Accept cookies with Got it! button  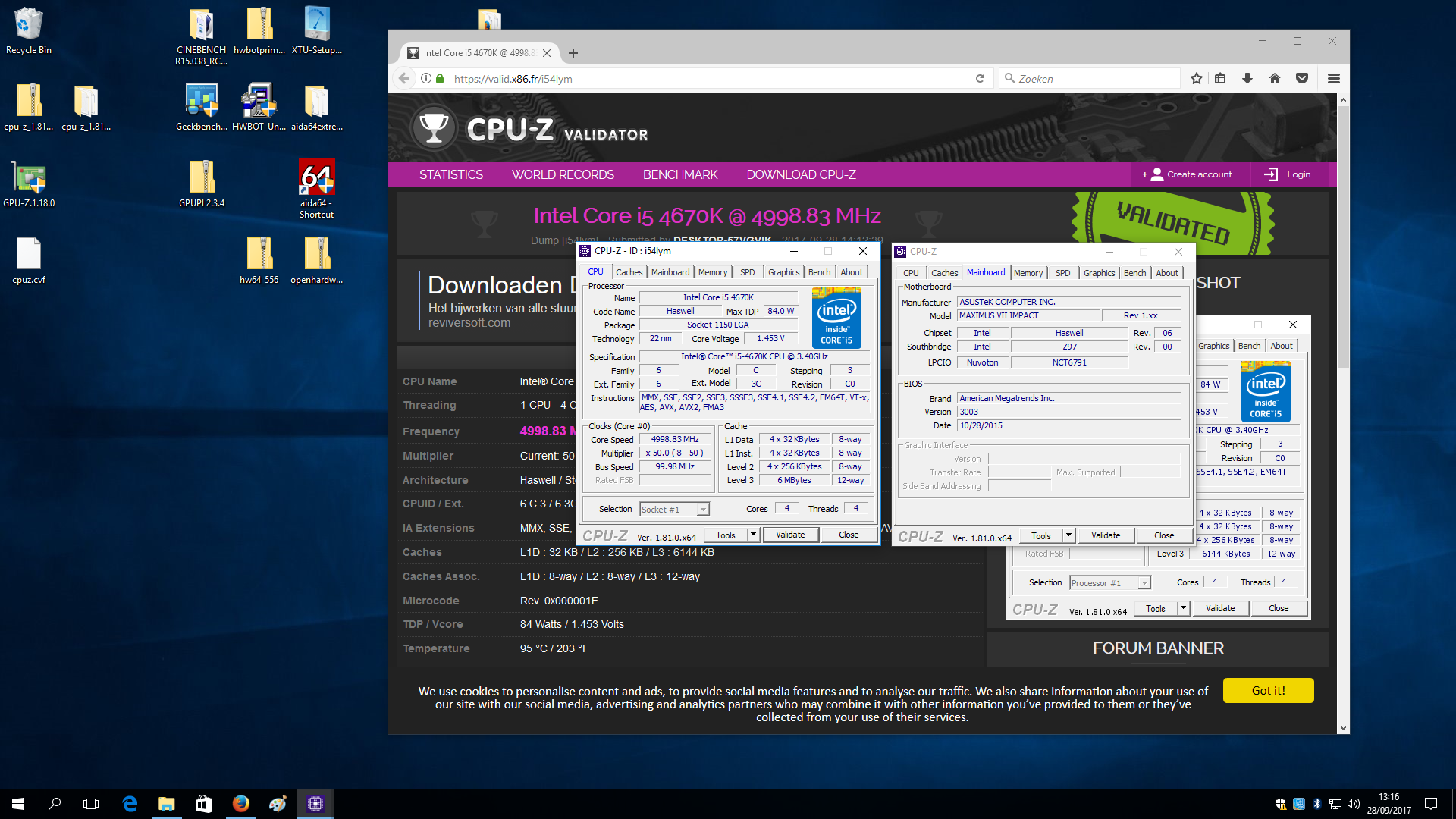[1268, 691]
